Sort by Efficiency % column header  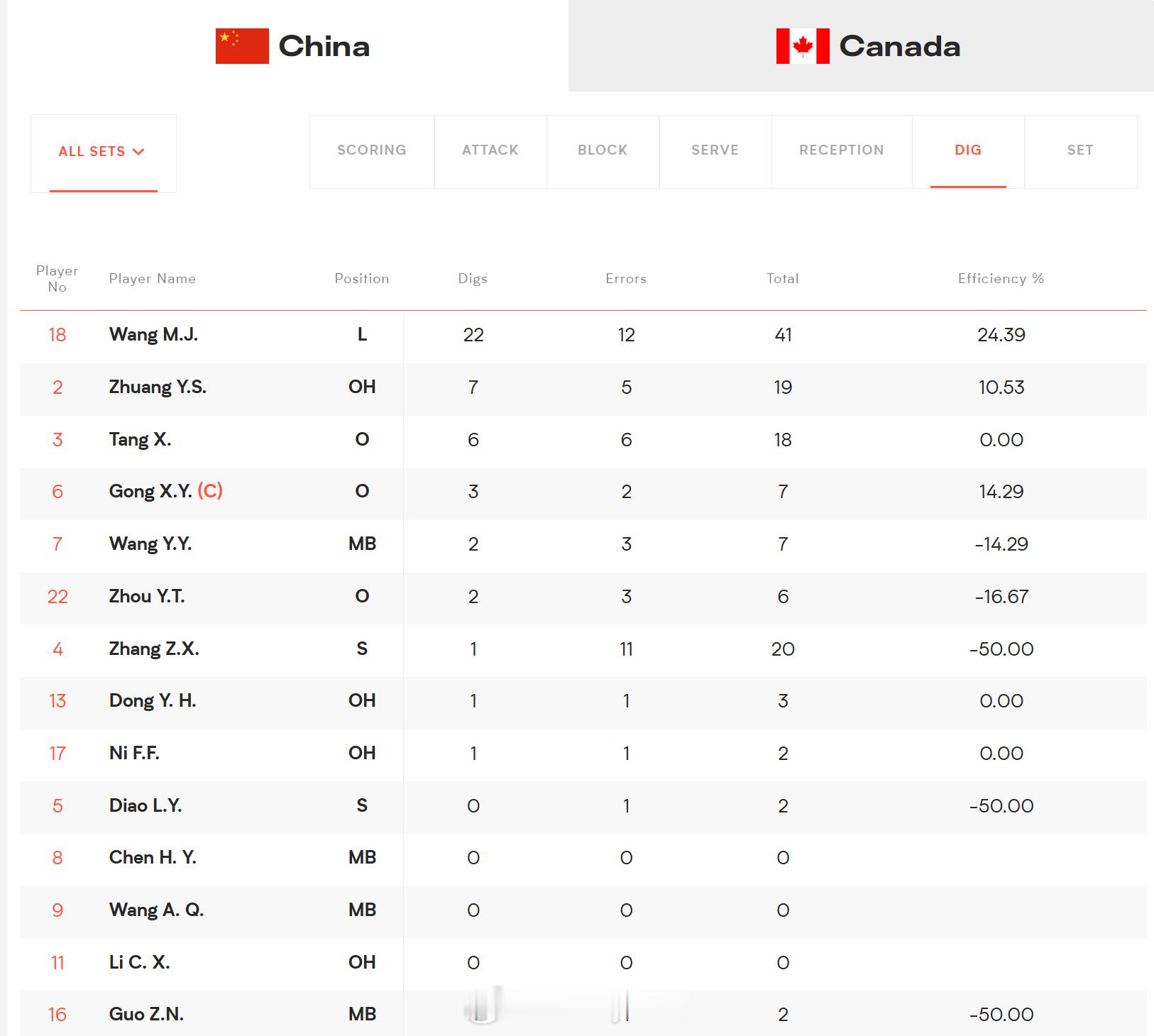[x=1001, y=279]
